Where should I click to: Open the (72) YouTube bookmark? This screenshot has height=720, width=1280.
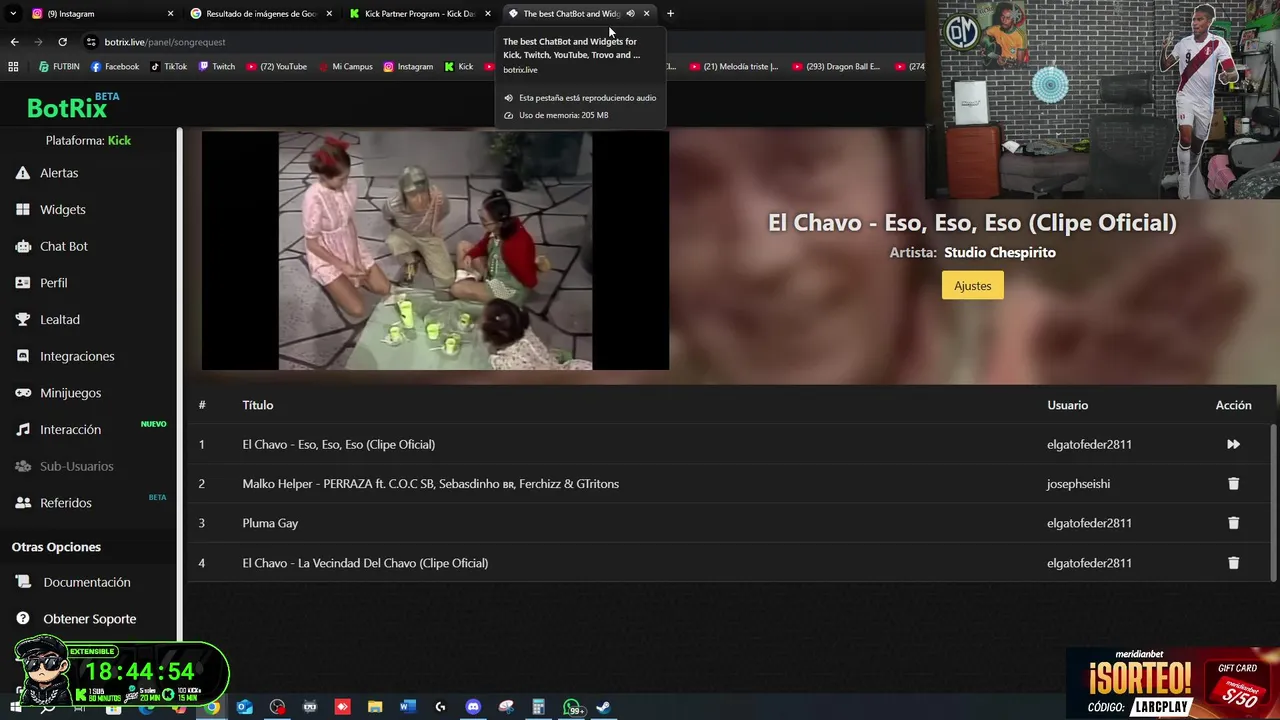coord(277,67)
